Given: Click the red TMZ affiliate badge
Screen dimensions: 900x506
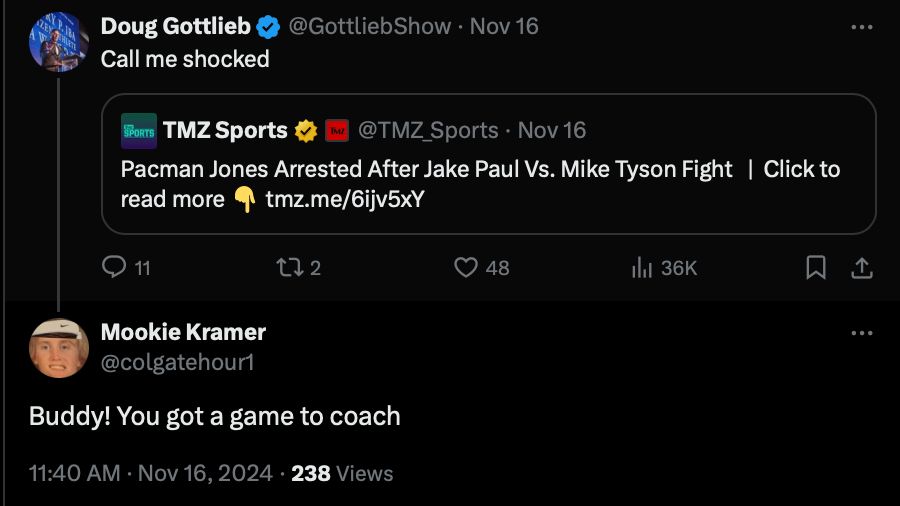Looking at the screenshot, I should click(x=337, y=131).
